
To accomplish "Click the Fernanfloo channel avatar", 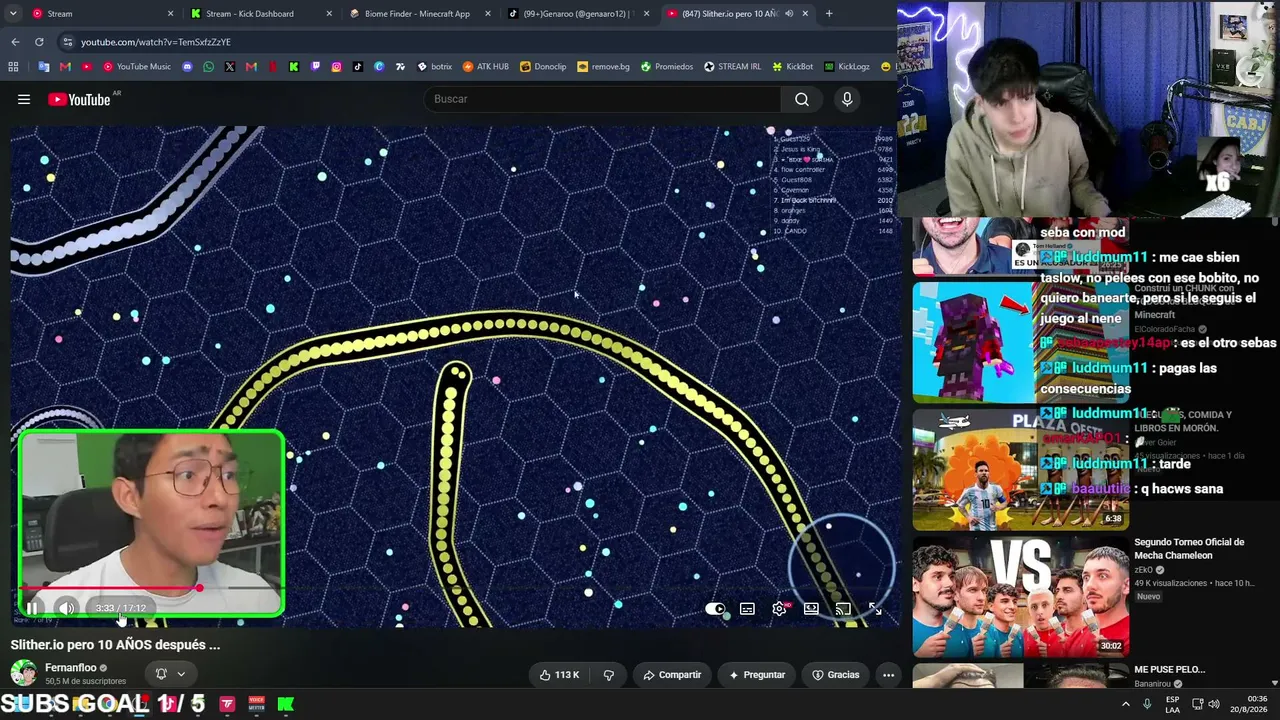I will coord(24,674).
